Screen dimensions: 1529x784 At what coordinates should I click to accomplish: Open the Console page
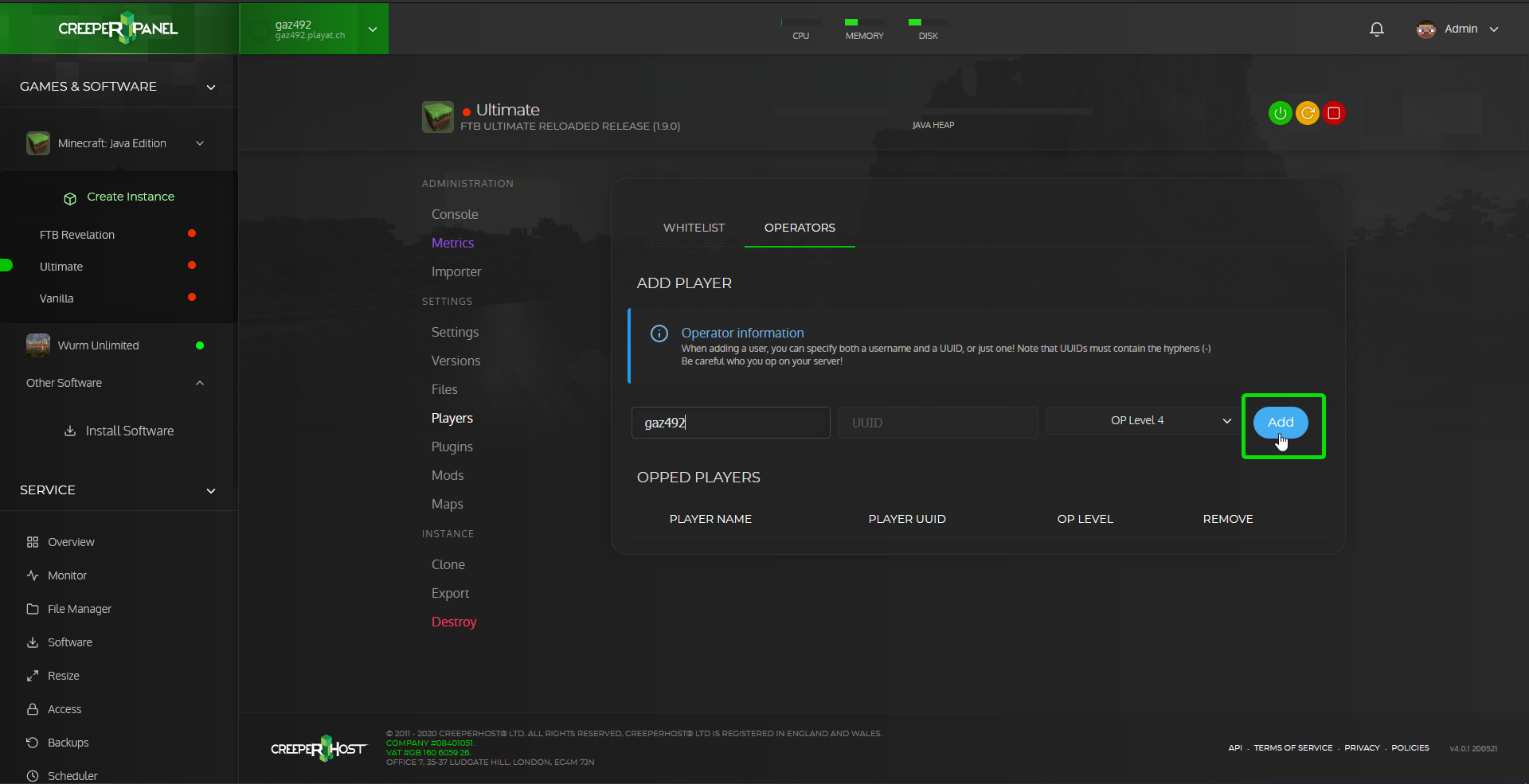(x=455, y=214)
